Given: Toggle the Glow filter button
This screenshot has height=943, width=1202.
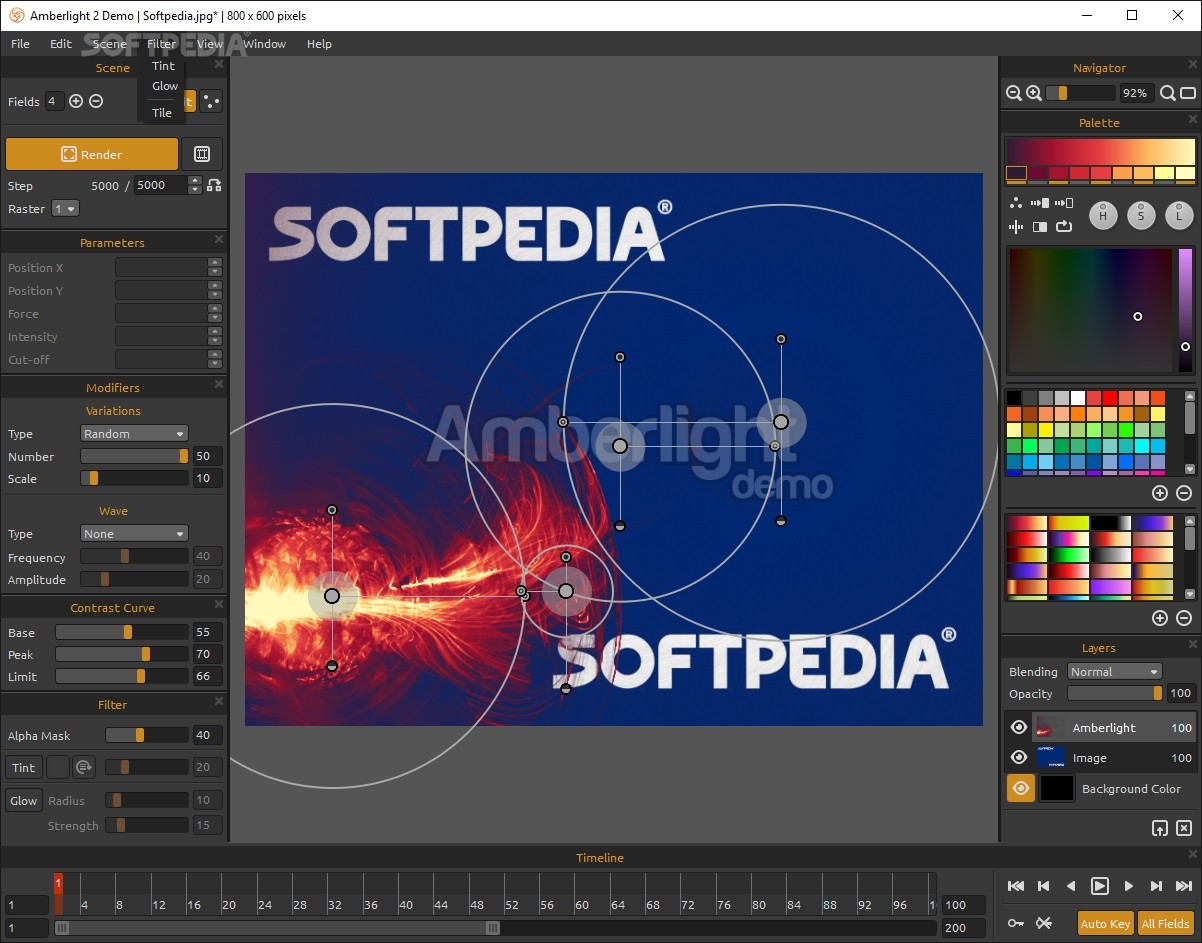Looking at the screenshot, I should pyautogui.click(x=24, y=800).
